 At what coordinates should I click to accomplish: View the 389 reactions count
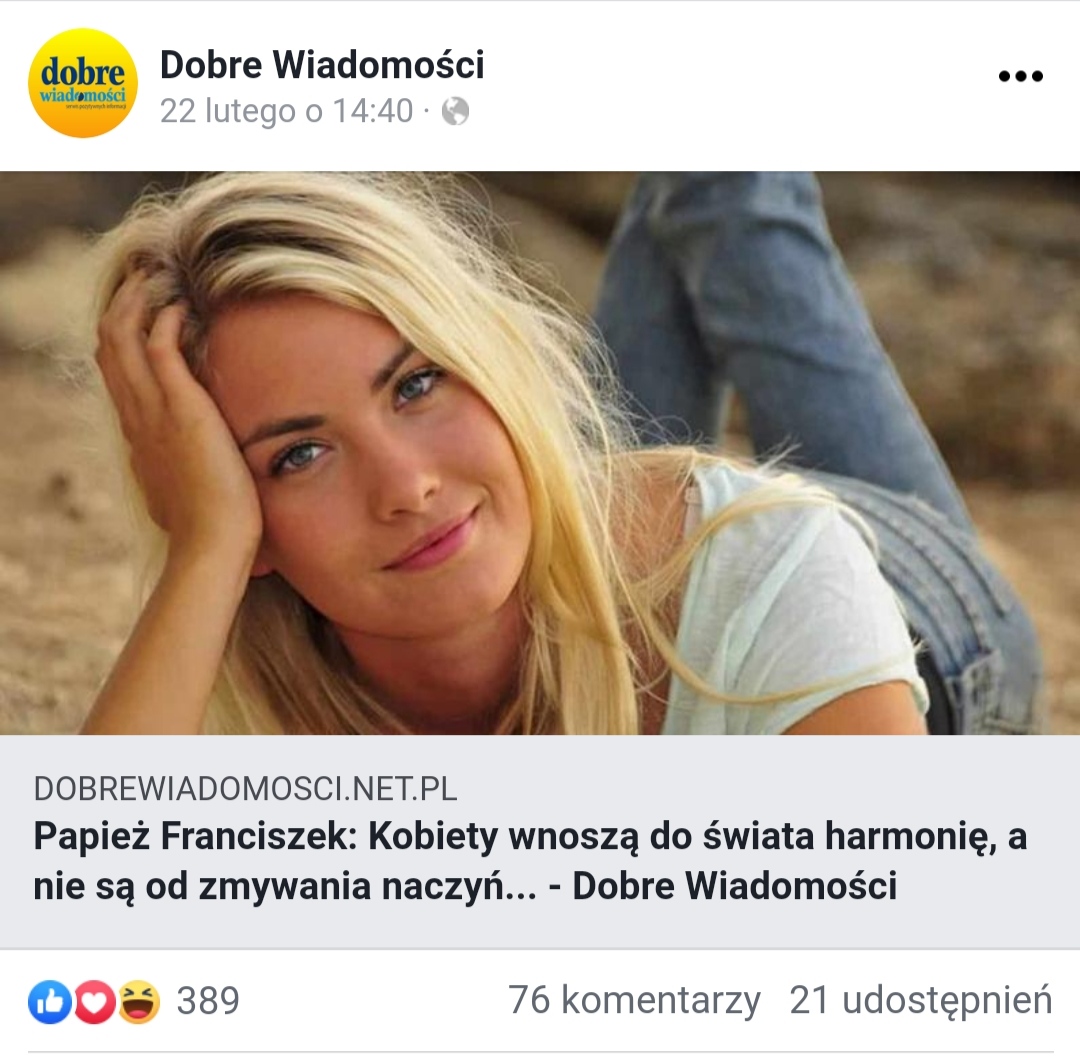(x=208, y=1001)
